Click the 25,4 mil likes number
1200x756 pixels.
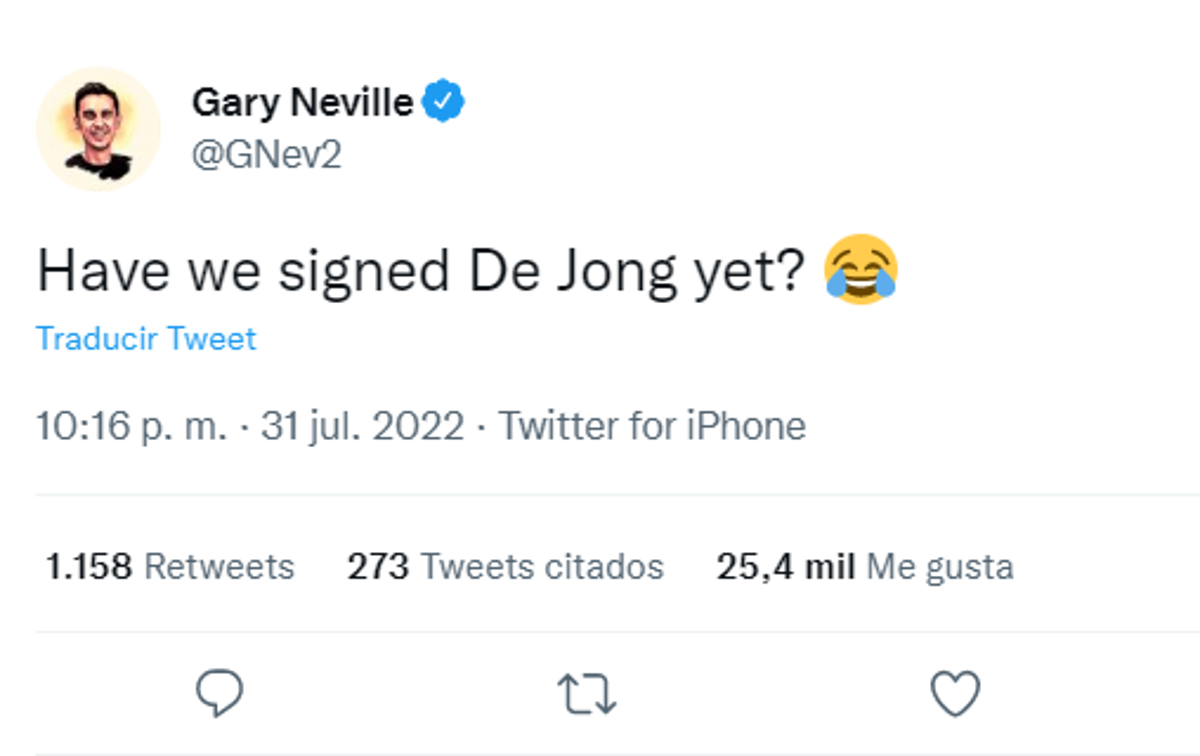pos(785,567)
